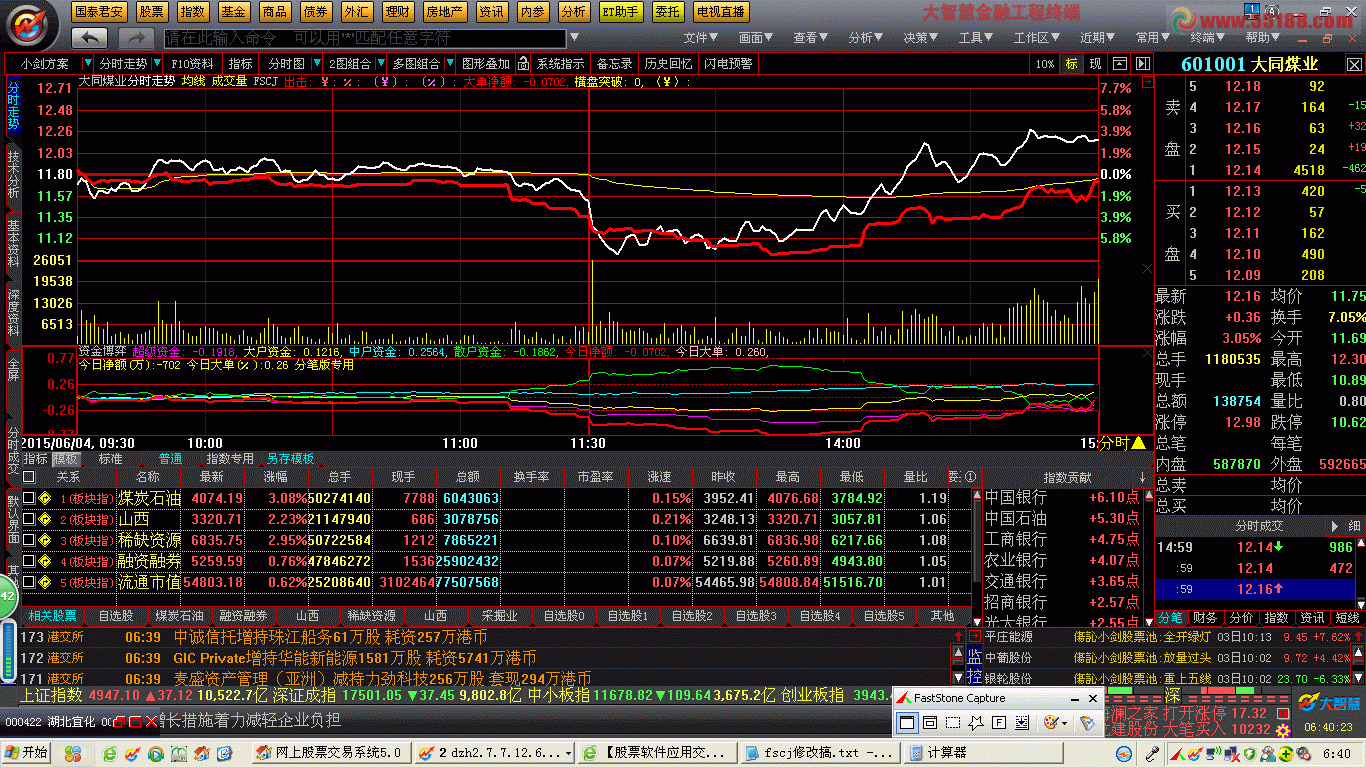Screen dimensions: 1366x768
Task: Click the ET助手 button
Action: tap(621, 12)
